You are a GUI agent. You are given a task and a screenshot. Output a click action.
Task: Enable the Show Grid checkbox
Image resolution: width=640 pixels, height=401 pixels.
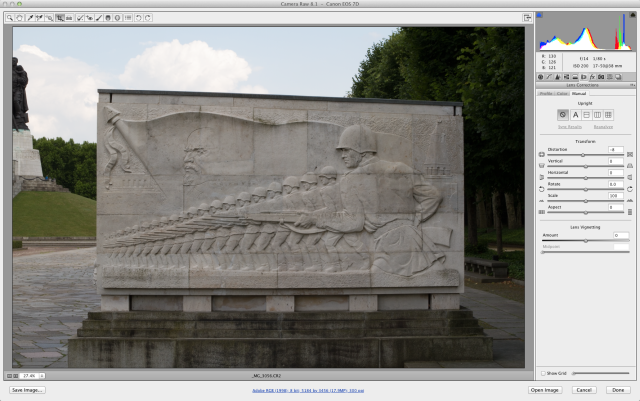[543, 373]
